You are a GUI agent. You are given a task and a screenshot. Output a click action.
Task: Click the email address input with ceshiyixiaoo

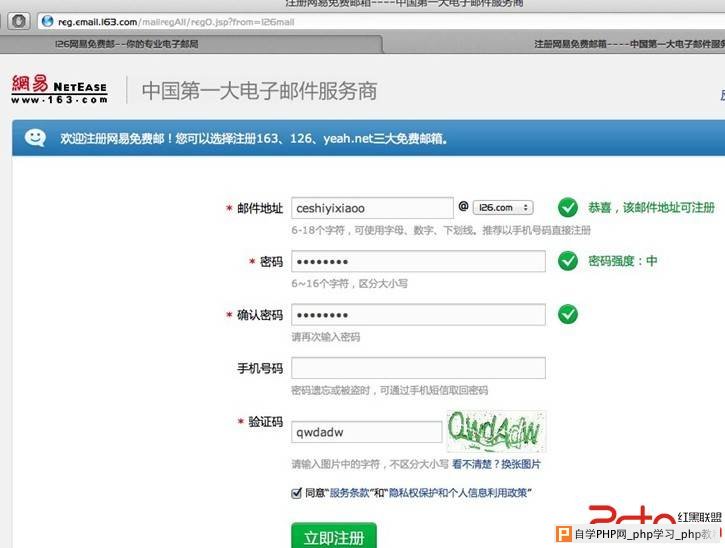click(x=372, y=208)
